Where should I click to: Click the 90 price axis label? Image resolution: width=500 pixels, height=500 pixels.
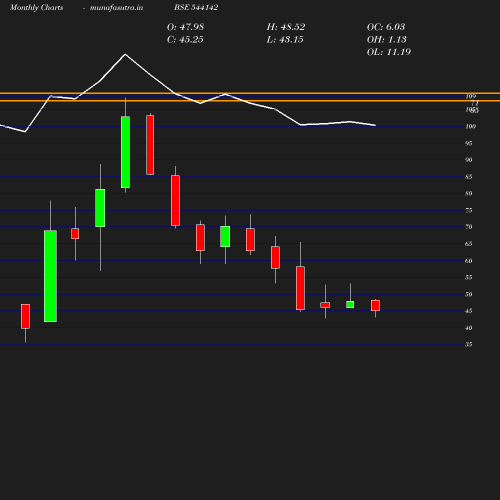click(469, 160)
